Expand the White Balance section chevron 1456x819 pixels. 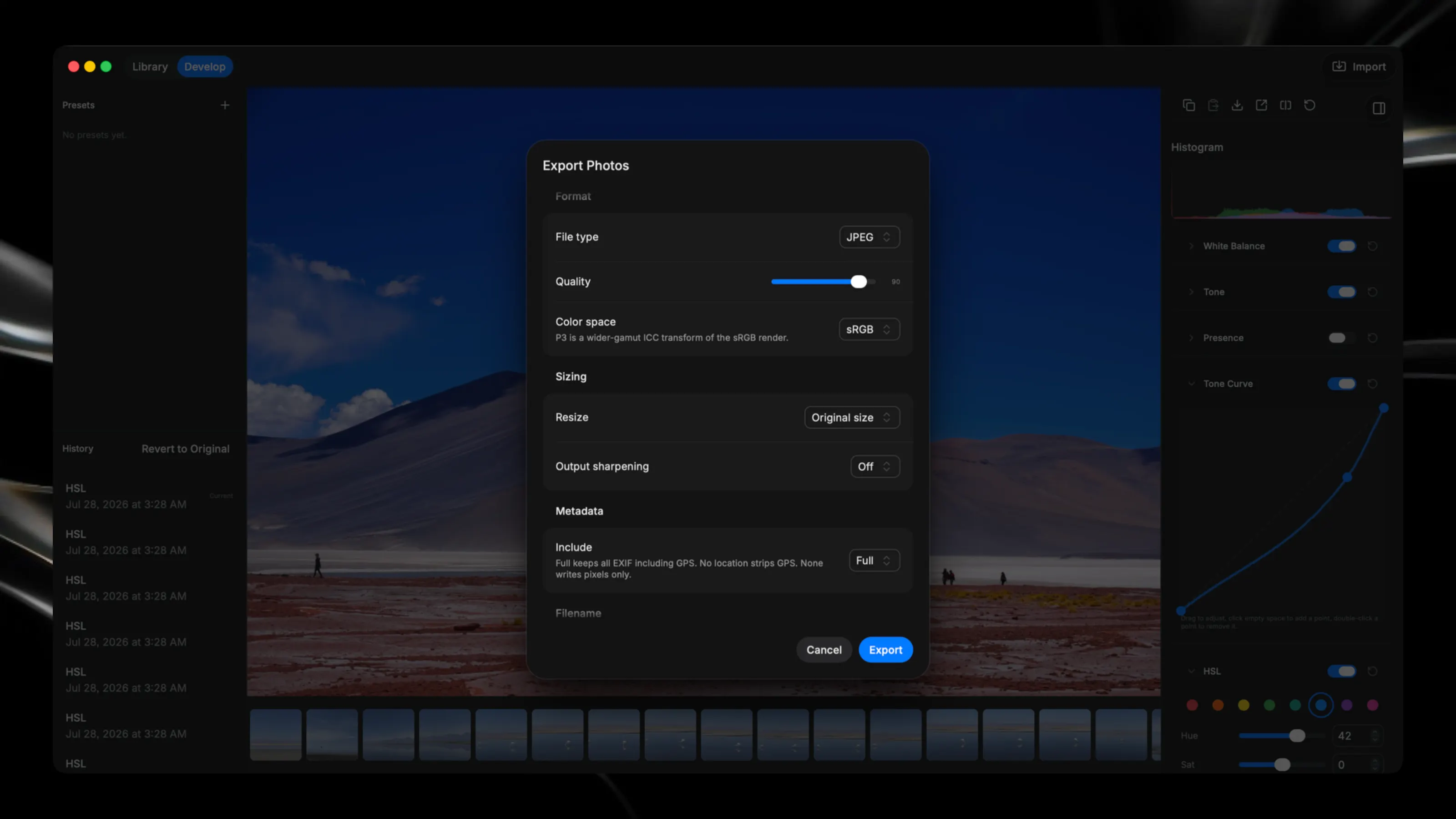point(1191,246)
